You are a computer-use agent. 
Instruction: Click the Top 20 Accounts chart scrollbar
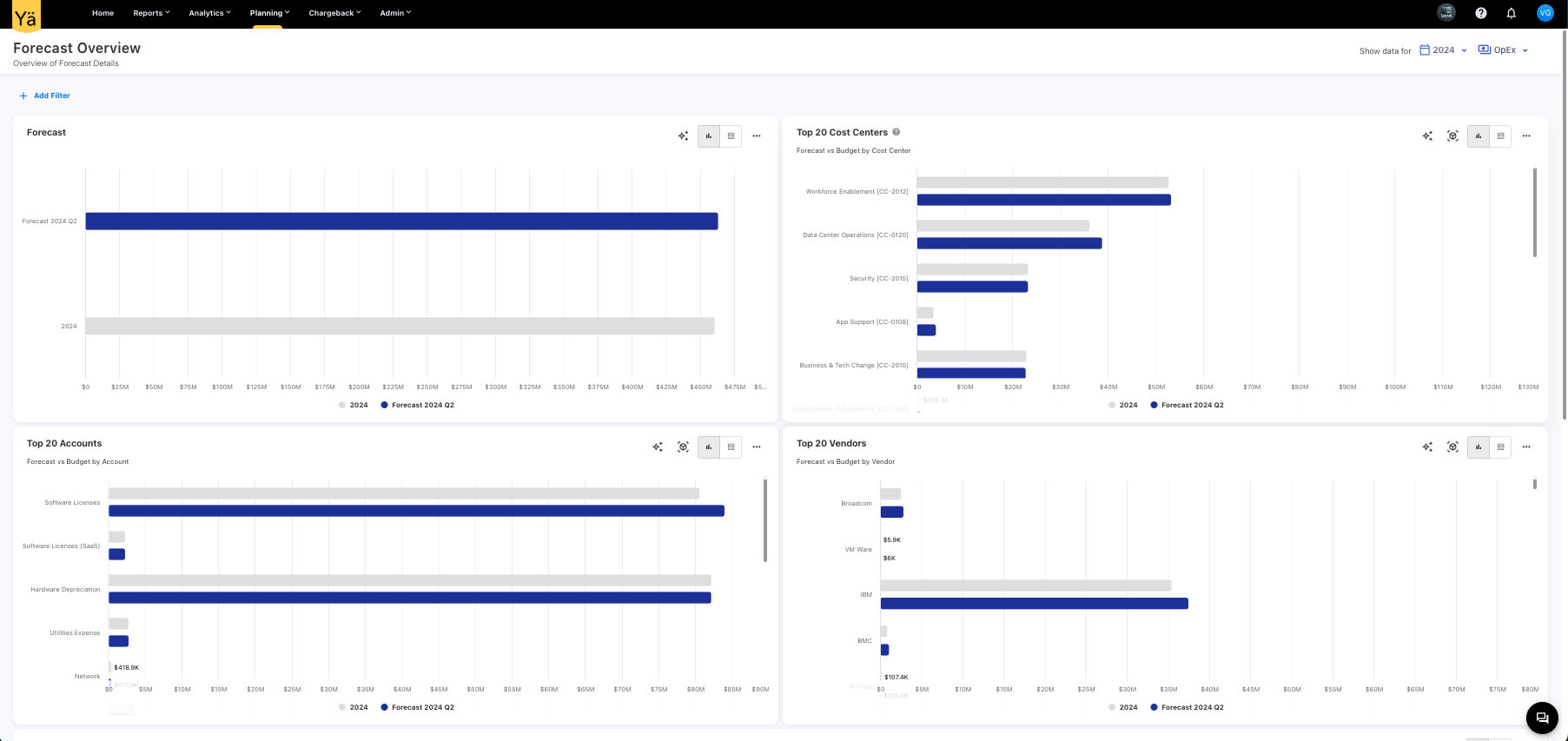coord(765,521)
